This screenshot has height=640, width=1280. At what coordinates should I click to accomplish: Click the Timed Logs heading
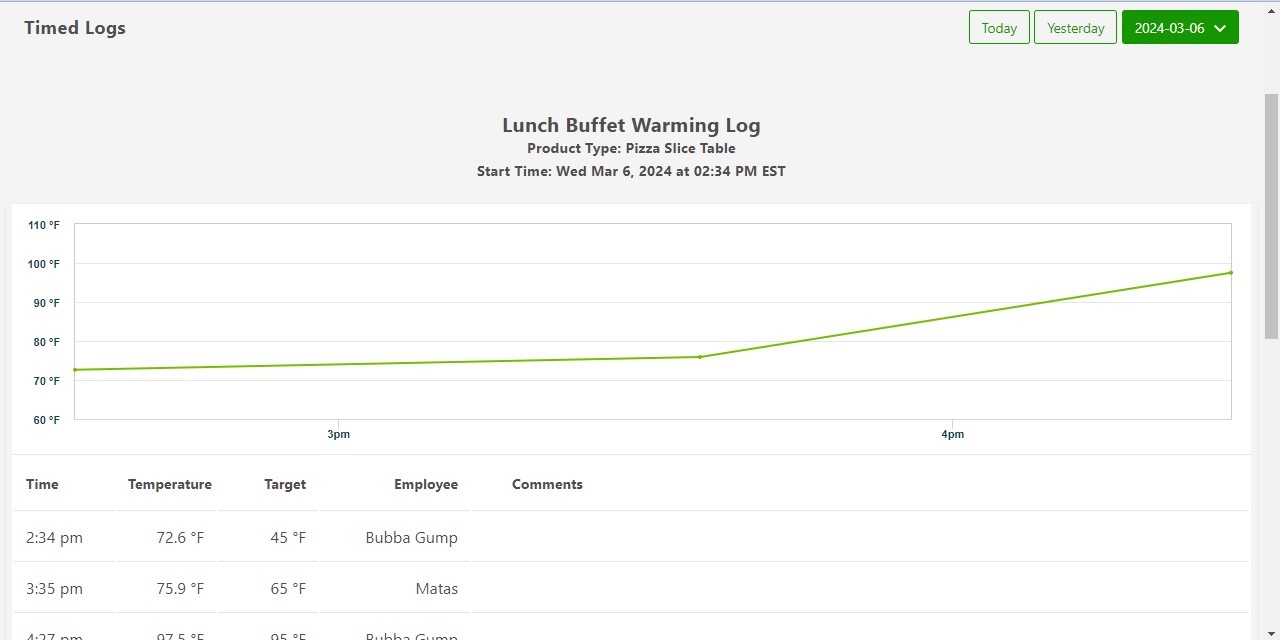pyautogui.click(x=75, y=28)
